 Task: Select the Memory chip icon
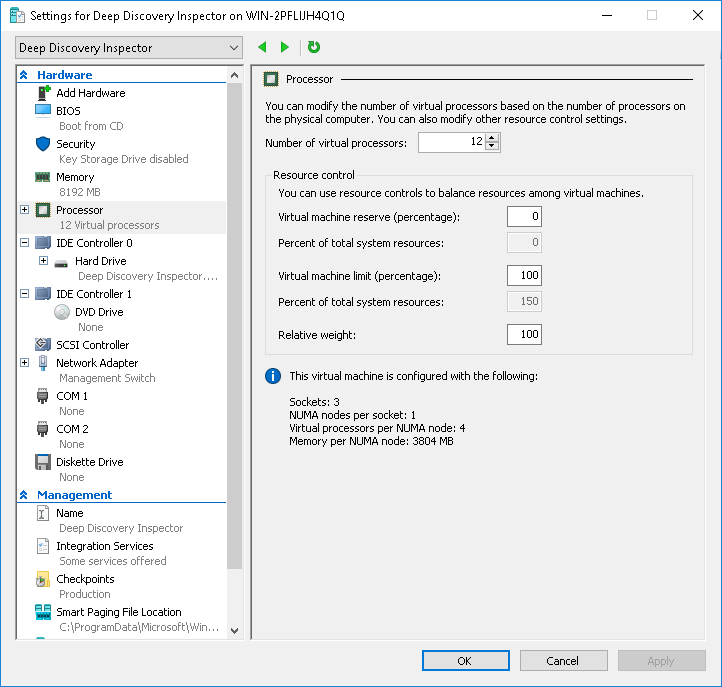click(43, 177)
